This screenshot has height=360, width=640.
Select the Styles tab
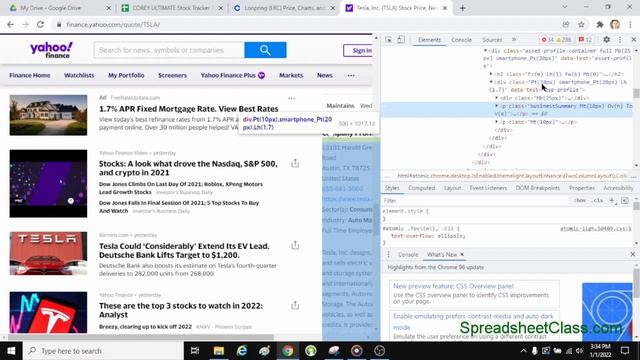click(x=392, y=188)
